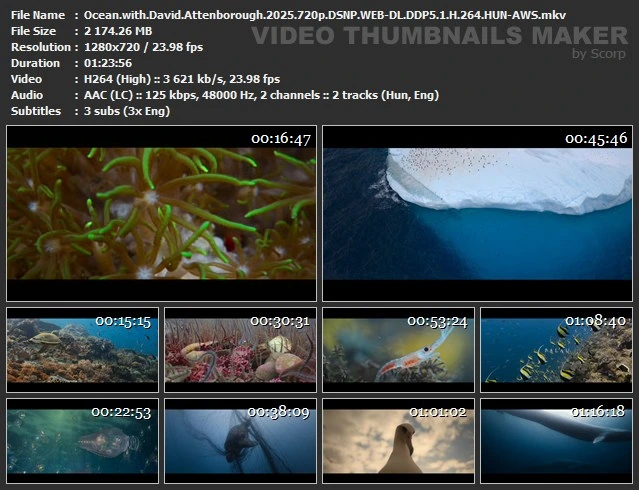The image size is (639, 490).
Task: Select the seashells thumbnail at 00:30:31
Action: click(240, 350)
